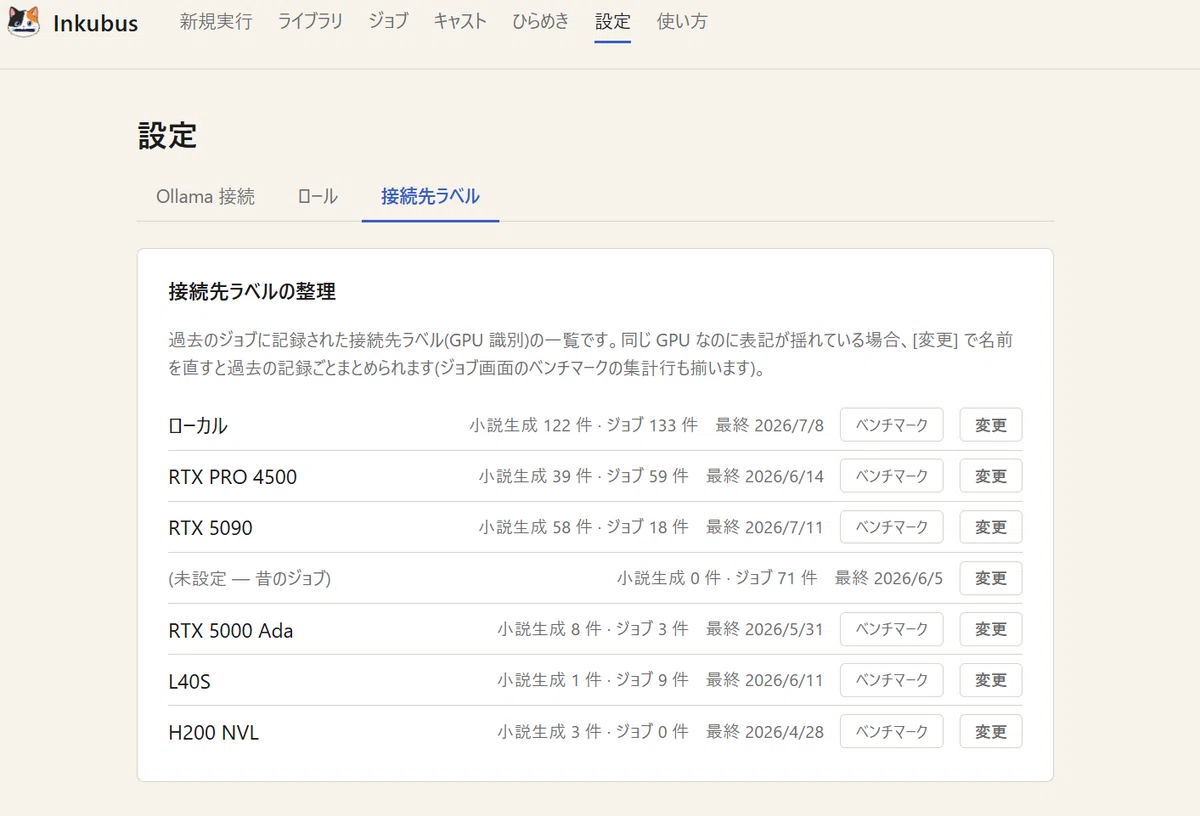Open ベンチマーク for RTX 5090

tap(891, 527)
